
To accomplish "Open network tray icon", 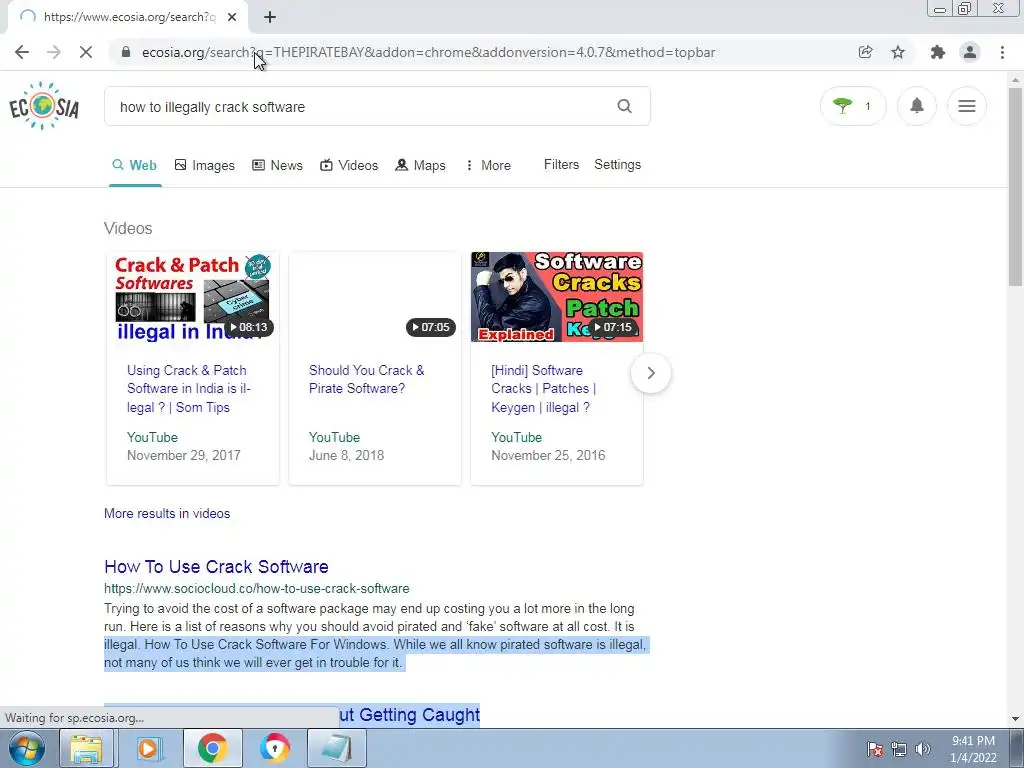I will (x=899, y=749).
